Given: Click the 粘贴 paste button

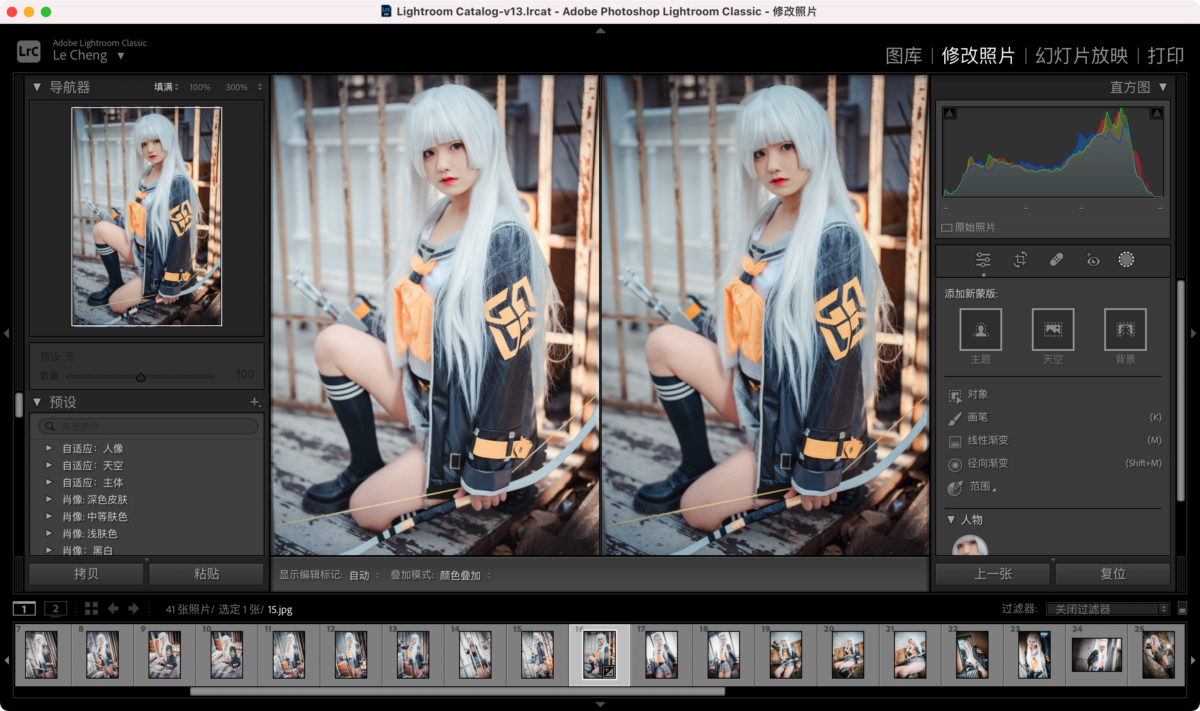Looking at the screenshot, I should coord(206,574).
